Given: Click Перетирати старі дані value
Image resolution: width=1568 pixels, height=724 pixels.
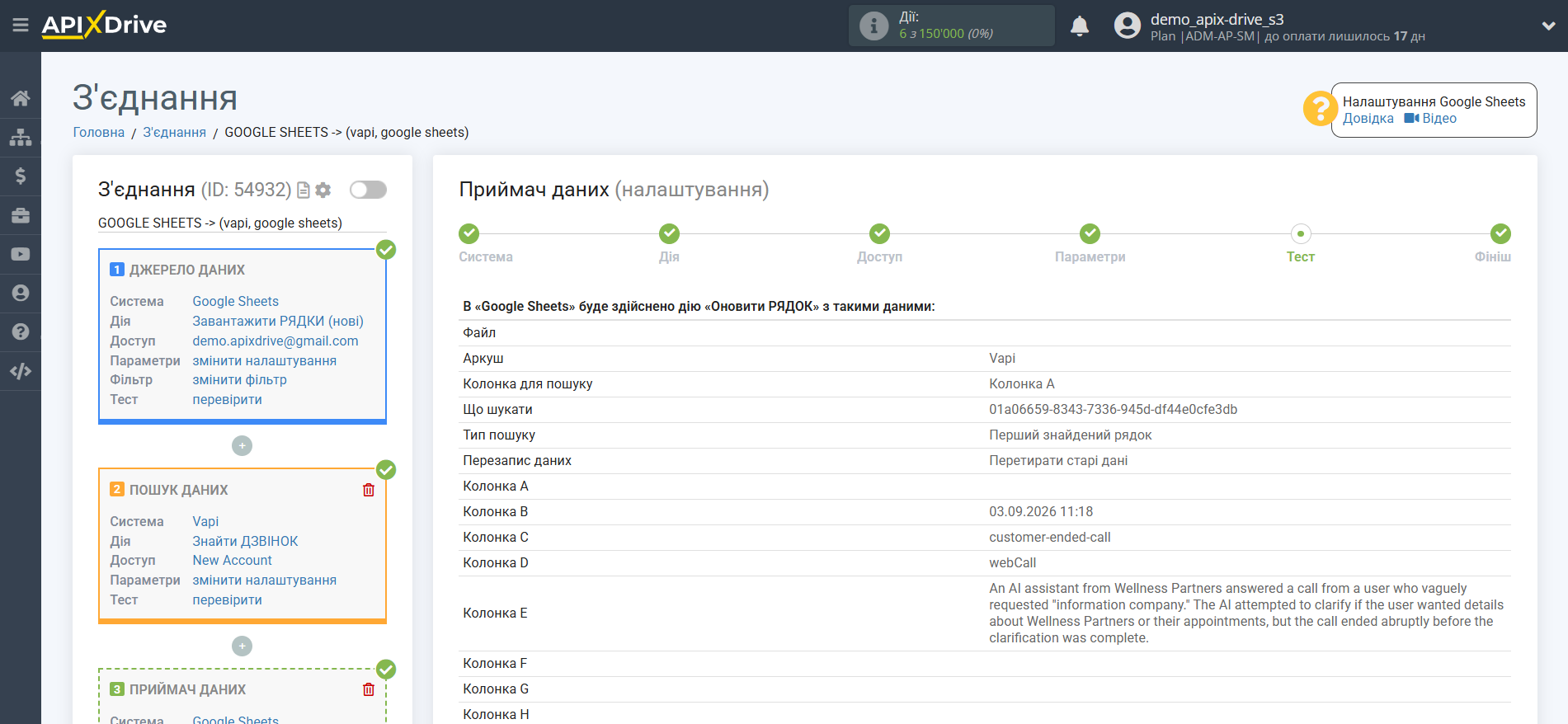Looking at the screenshot, I should coord(1058,460).
